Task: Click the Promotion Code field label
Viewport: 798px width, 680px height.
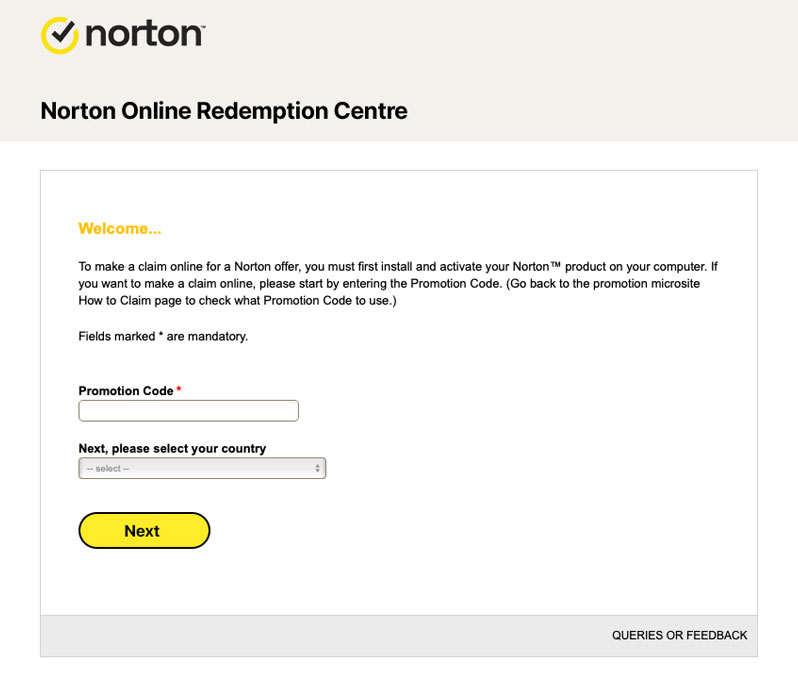Action: [x=126, y=391]
